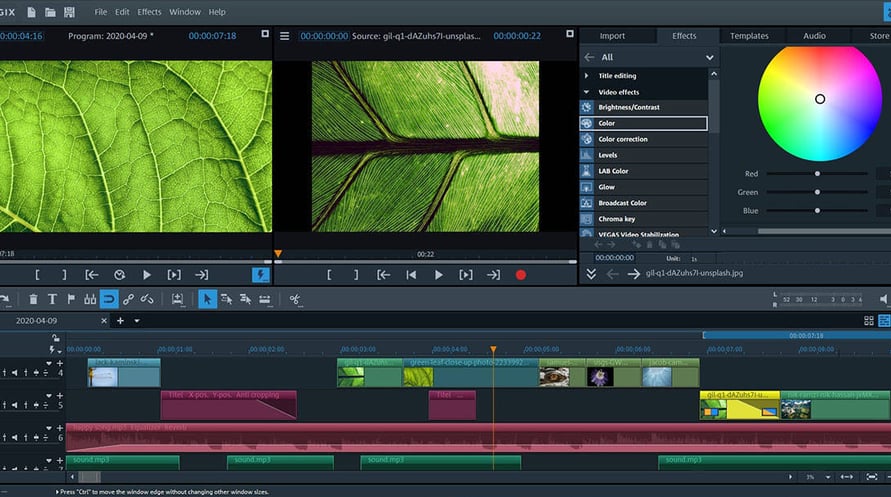Image resolution: width=891 pixels, height=497 pixels.
Task: Jump to range end in source monitor
Action: [493, 275]
